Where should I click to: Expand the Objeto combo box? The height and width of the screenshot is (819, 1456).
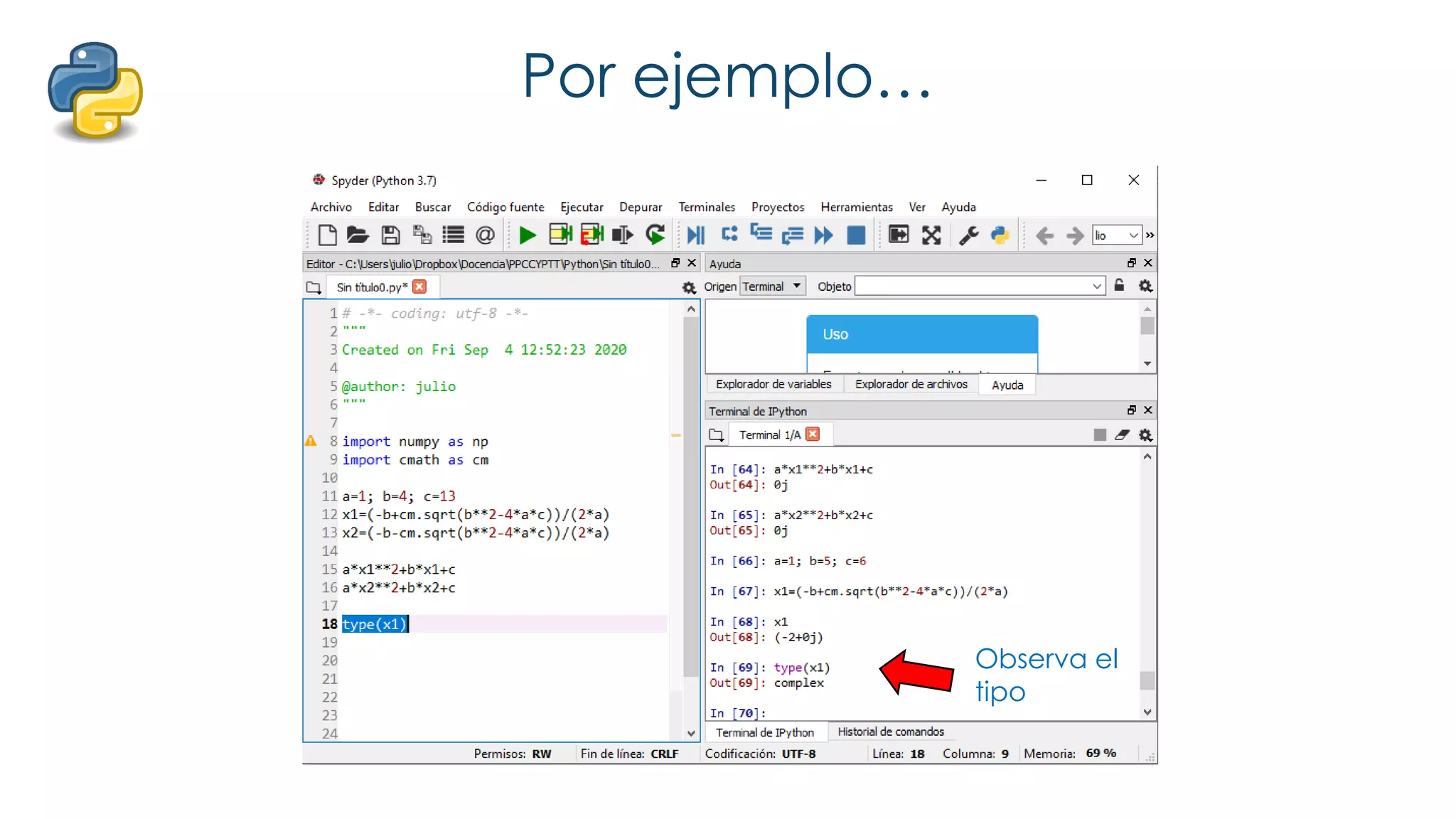pos(1096,287)
